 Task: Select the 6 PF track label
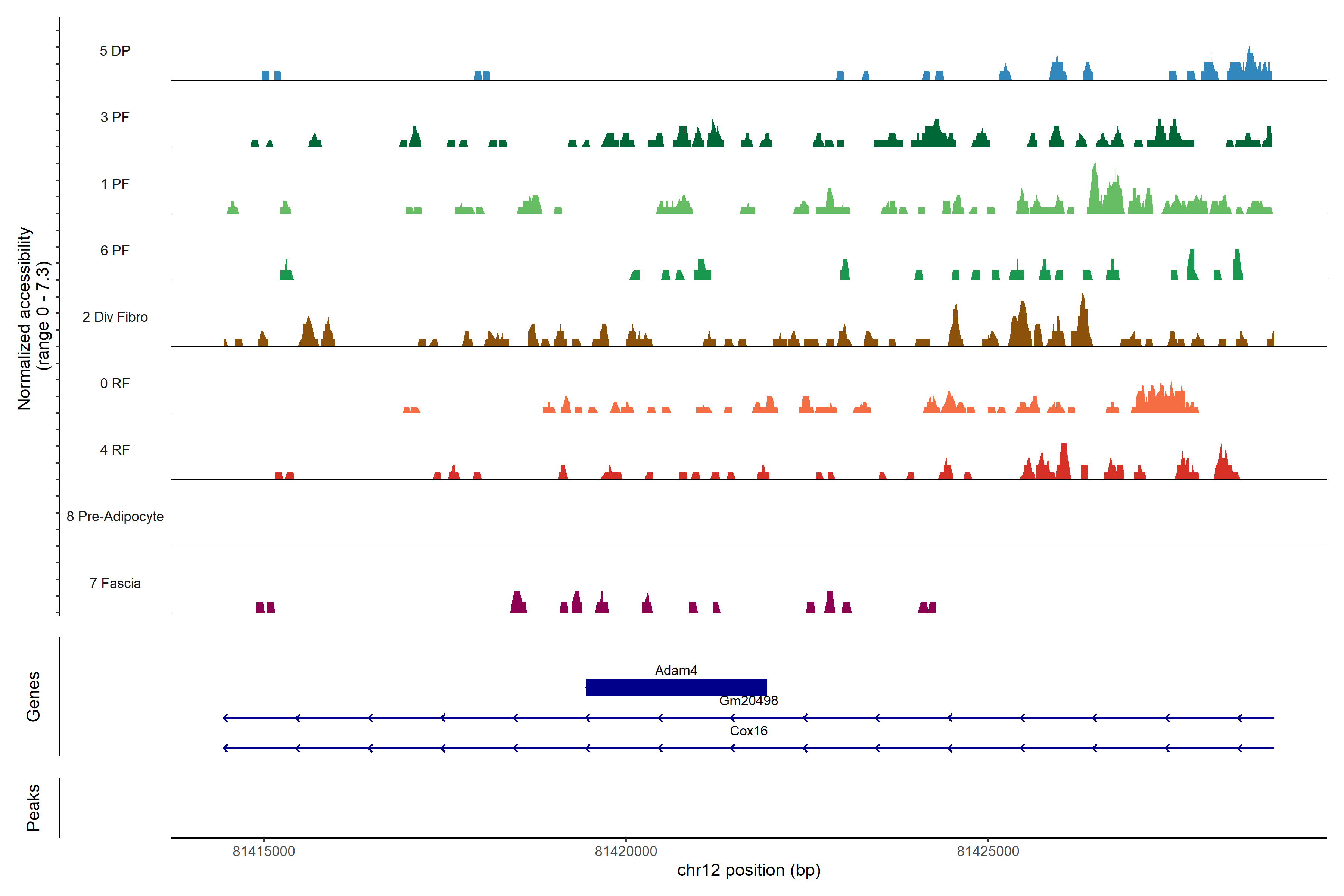pyautogui.click(x=115, y=250)
